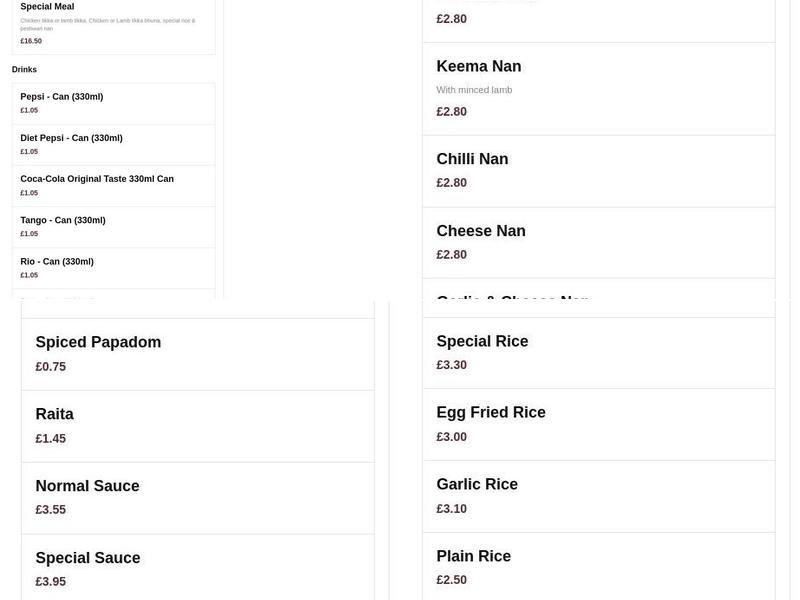Select Diet Pepsi - Can (330ml)
Viewport: 800px width, 600px height.
(113, 144)
